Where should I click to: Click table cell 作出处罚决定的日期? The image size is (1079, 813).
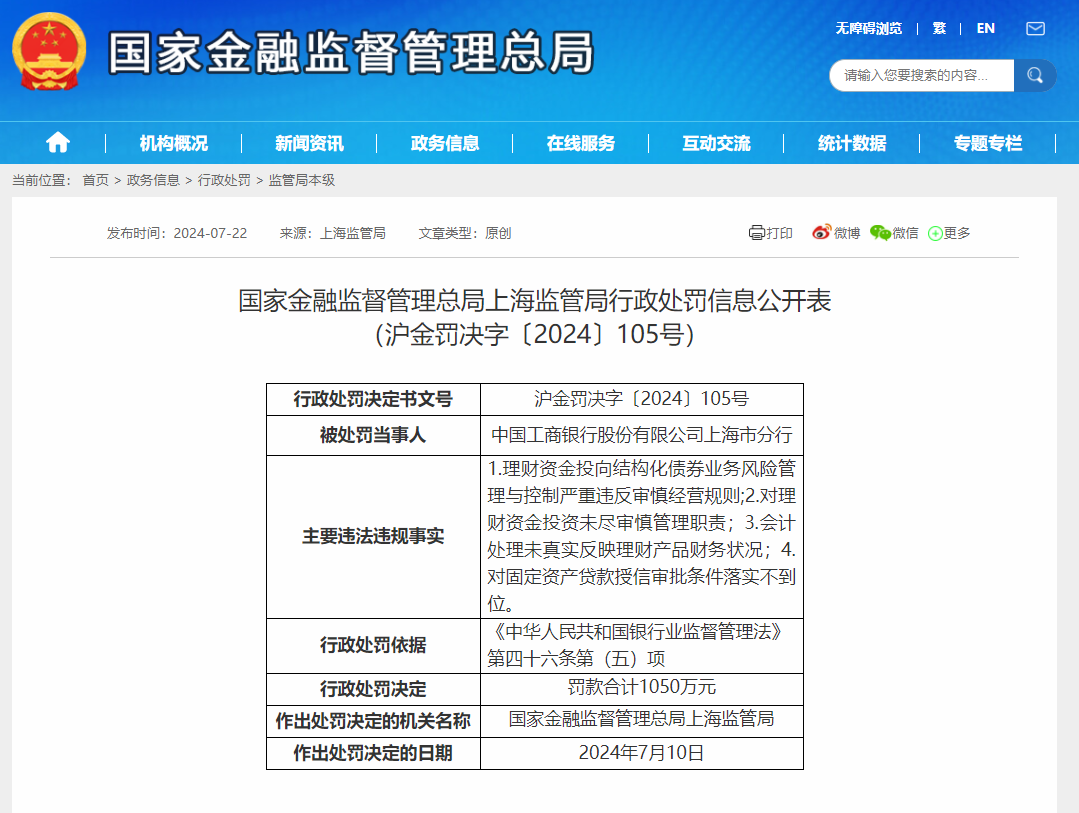(x=373, y=753)
